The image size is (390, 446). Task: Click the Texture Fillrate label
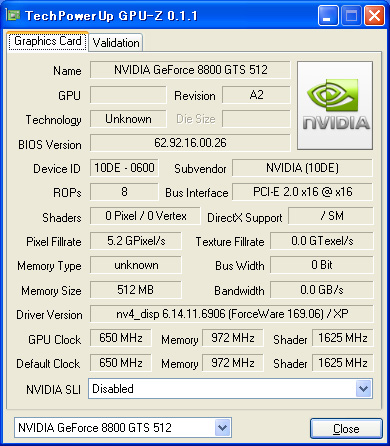230,242
